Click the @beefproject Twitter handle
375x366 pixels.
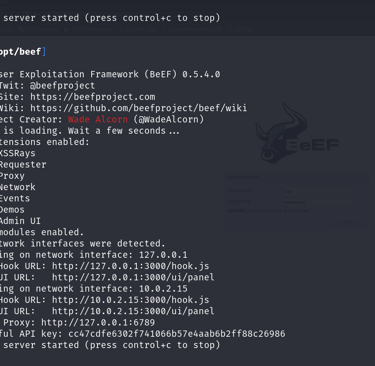[62, 86]
